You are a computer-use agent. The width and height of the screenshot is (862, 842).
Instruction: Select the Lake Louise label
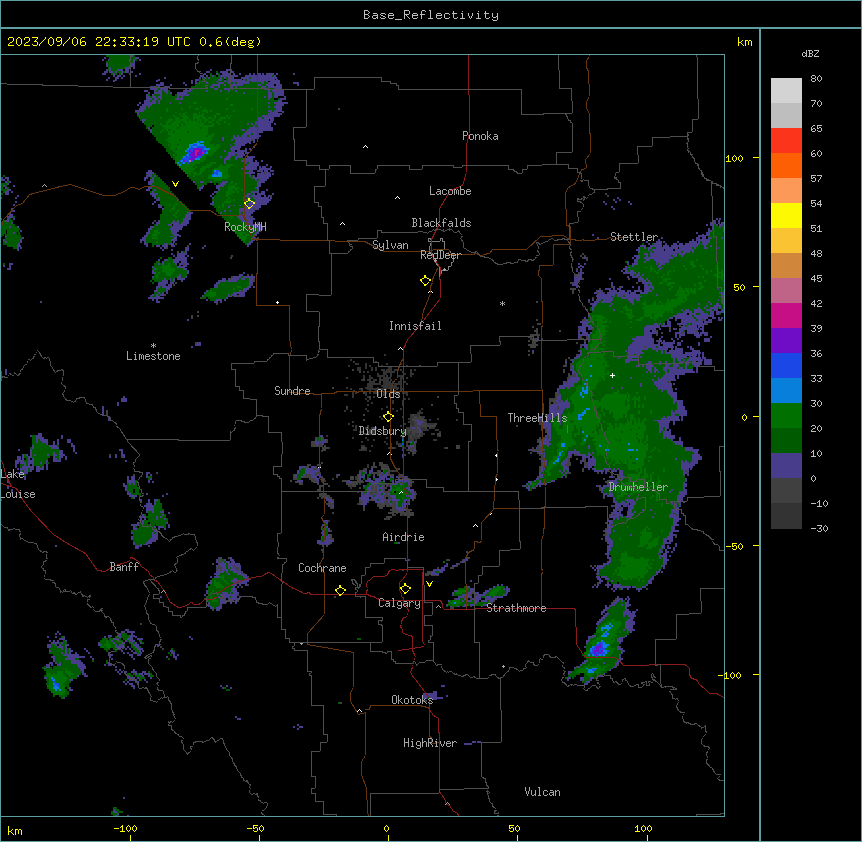[18, 484]
